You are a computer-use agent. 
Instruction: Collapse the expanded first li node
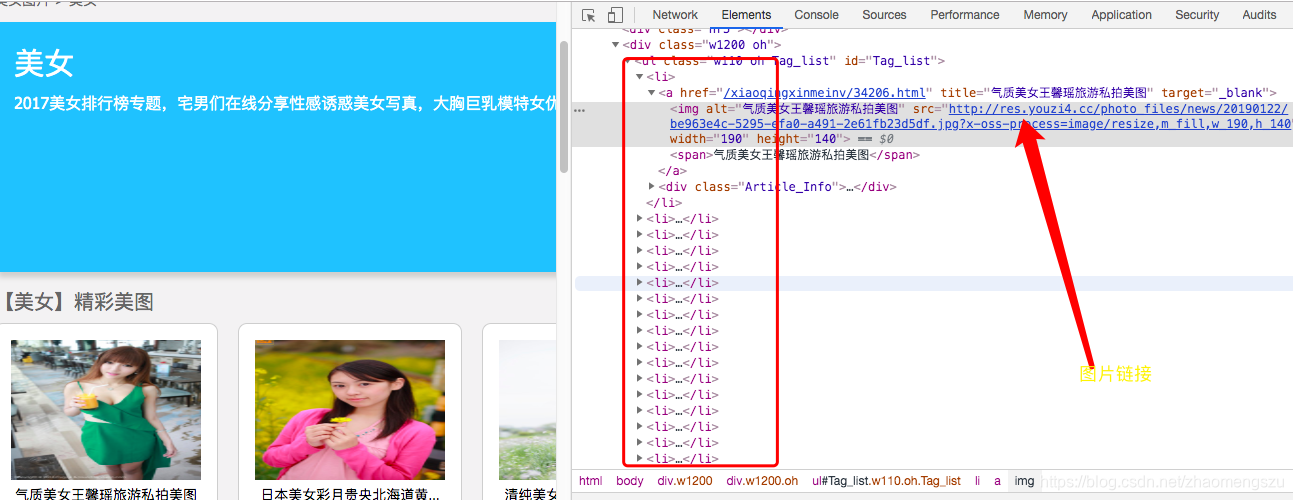pyautogui.click(x=640, y=77)
